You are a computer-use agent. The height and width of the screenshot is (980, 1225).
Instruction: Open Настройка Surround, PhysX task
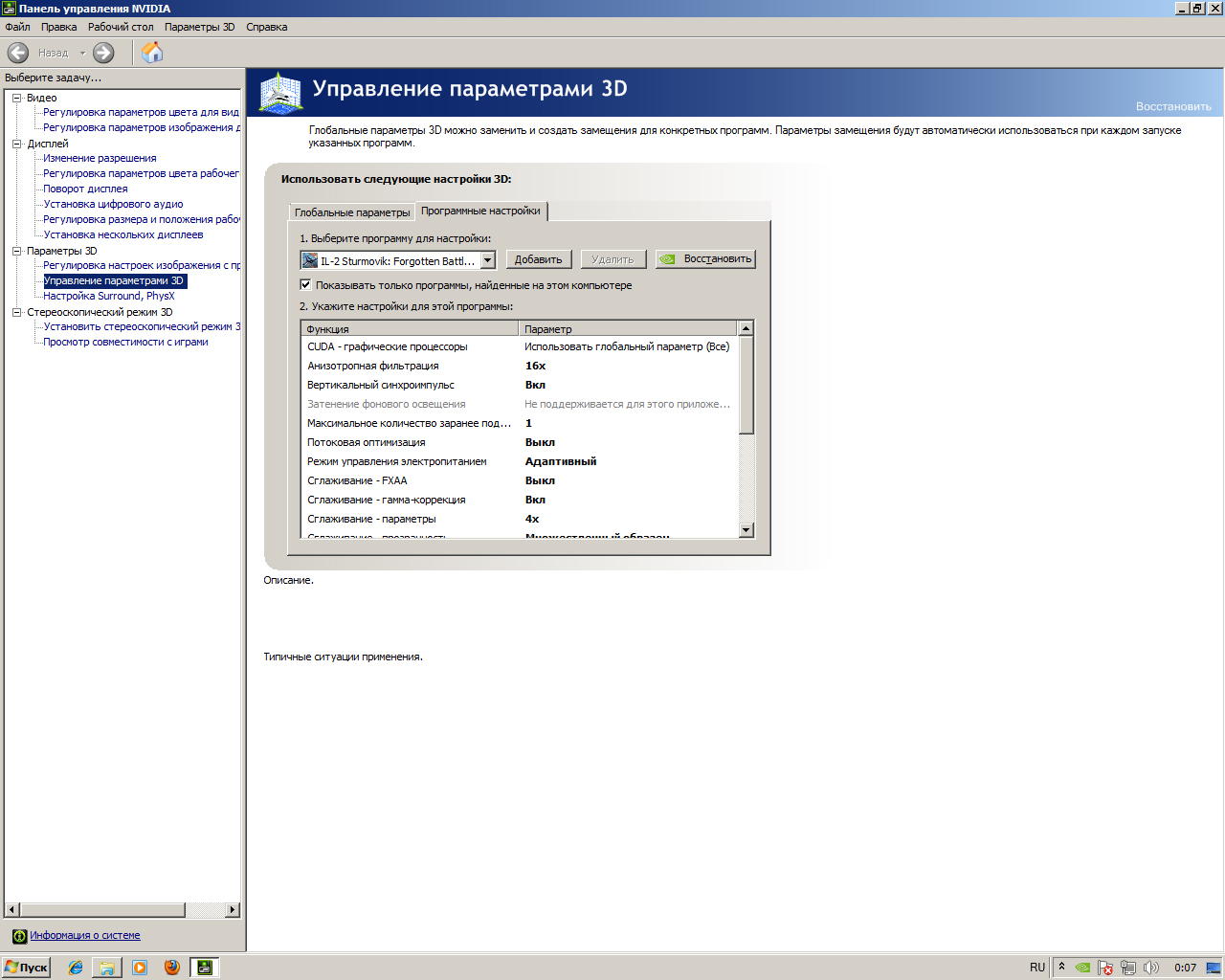coord(109,296)
